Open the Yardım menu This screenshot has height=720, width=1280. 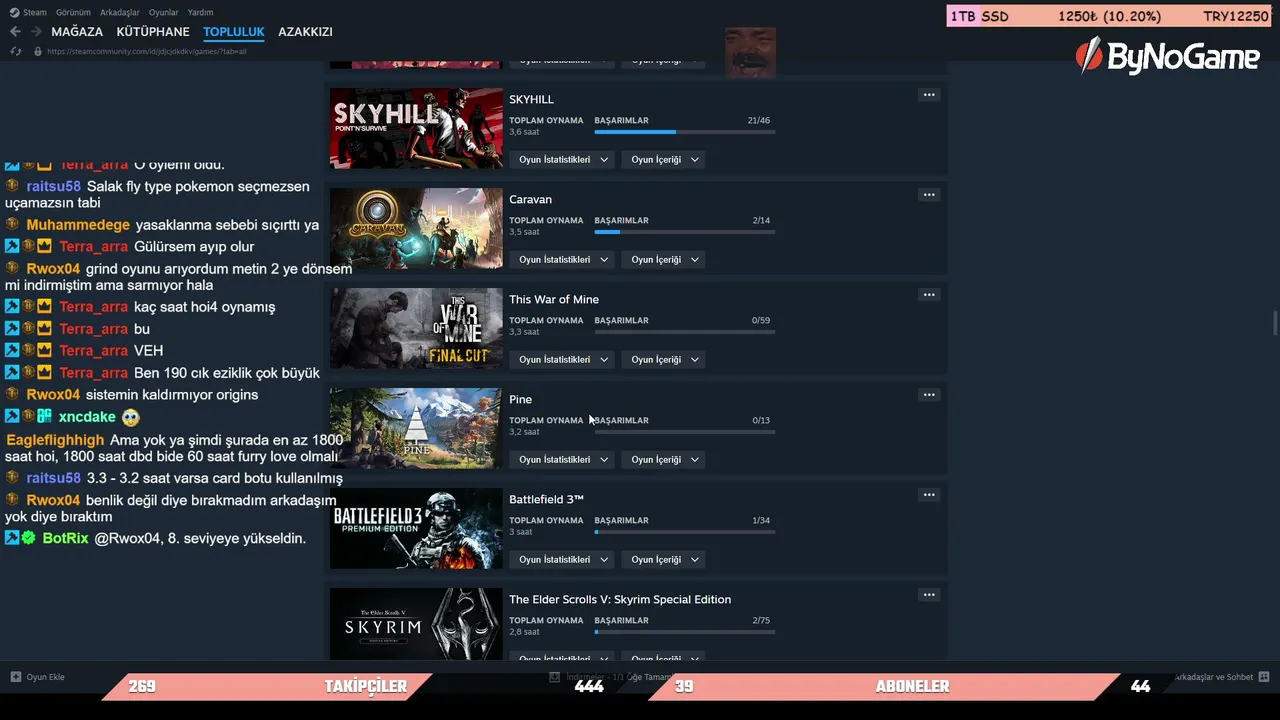(x=200, y=12)
